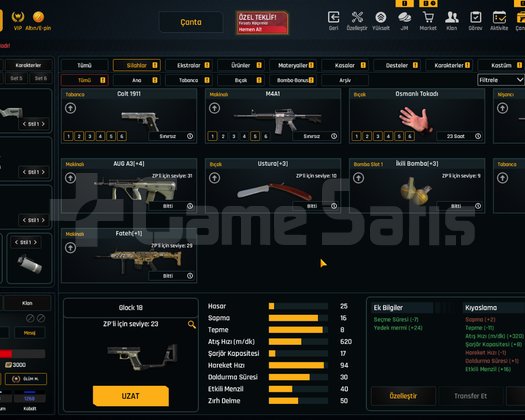525x420 pixels.
Task: Click the Zırh Delme stat bar
Action: pos(298,401)
